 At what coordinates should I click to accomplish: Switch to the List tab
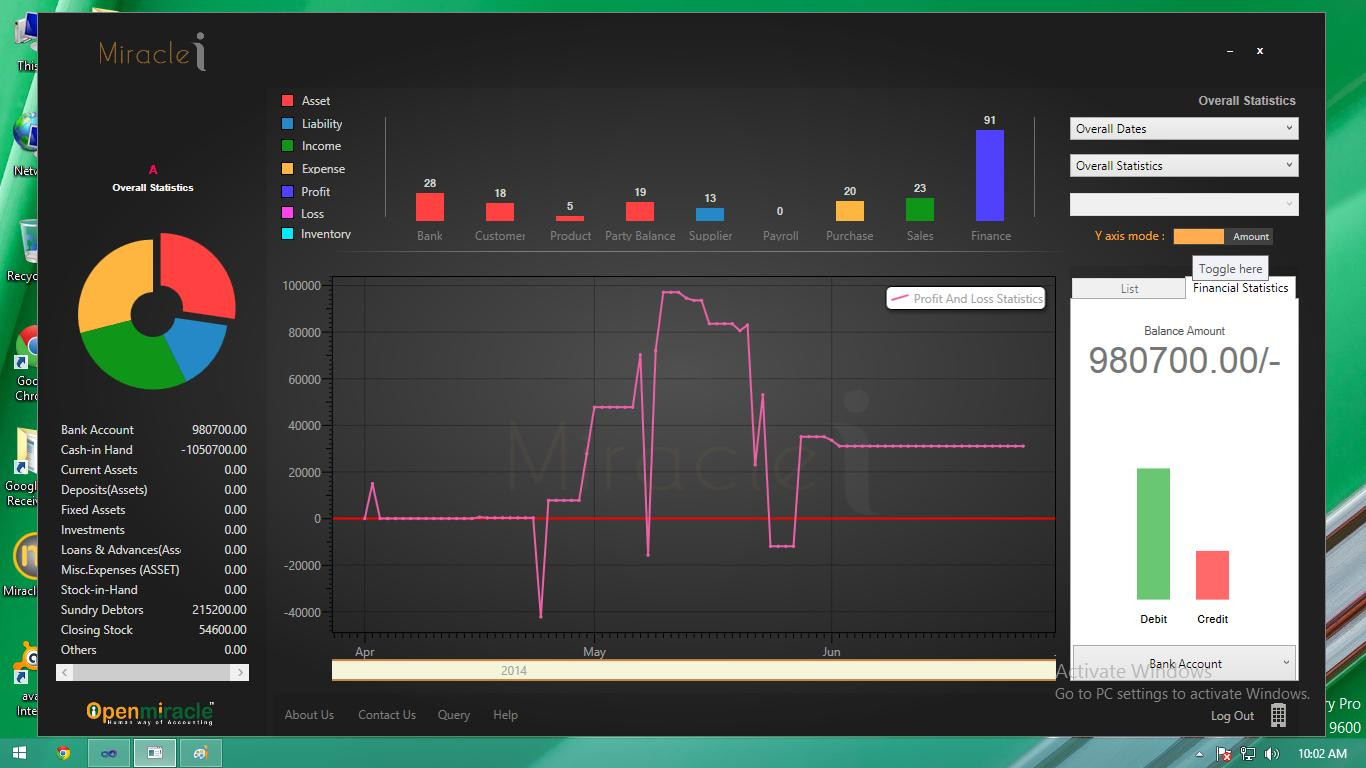[x=1129, y=288]
